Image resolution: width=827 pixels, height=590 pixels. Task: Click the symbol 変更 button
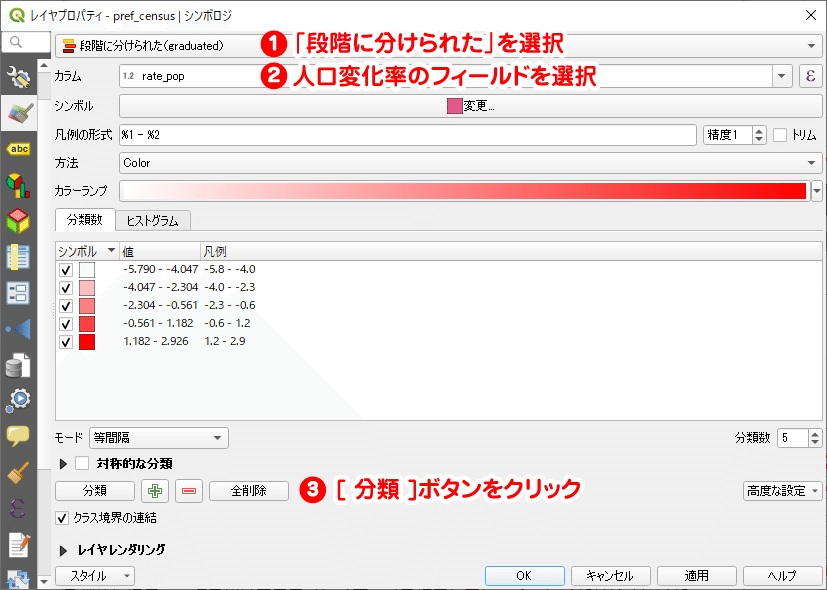point(470,106)
